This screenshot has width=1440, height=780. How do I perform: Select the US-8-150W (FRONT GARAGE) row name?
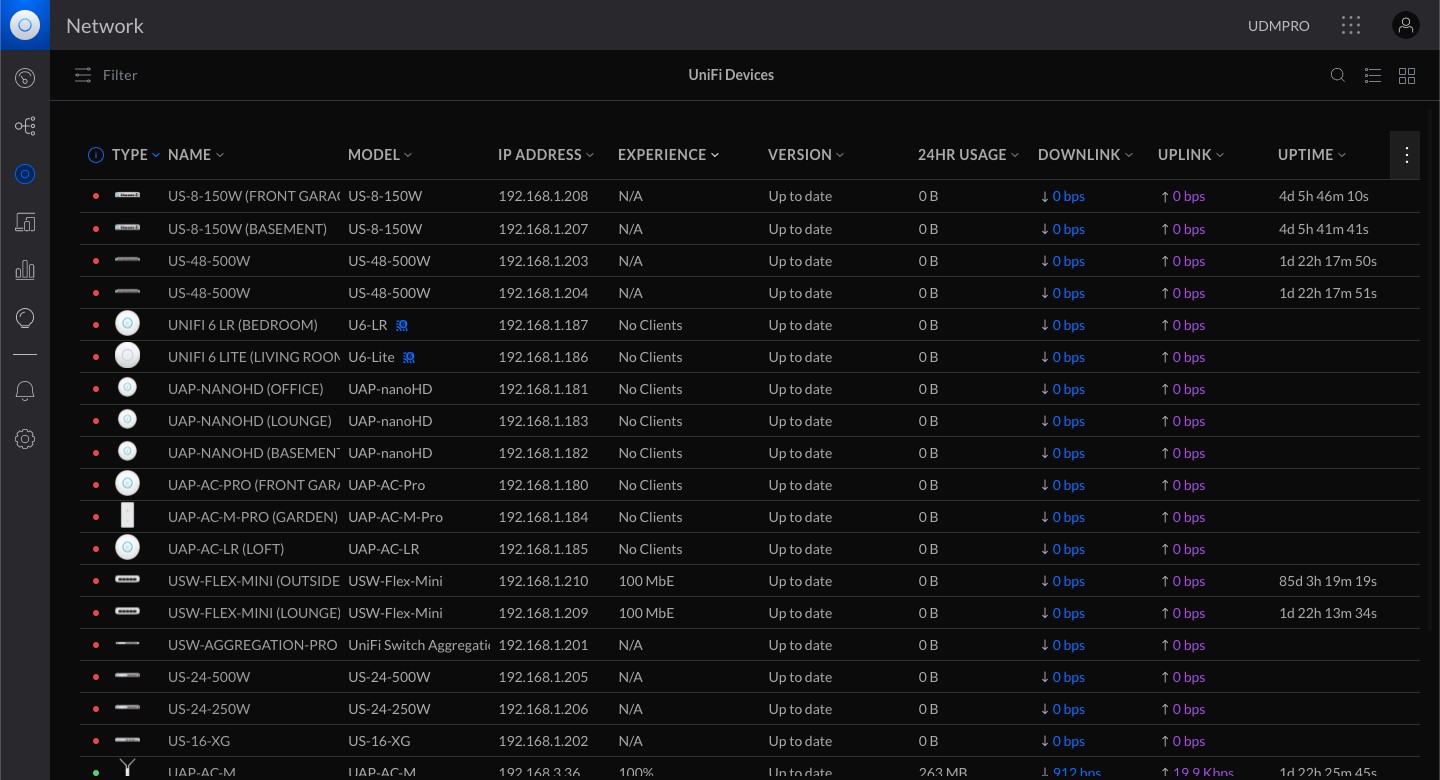[x=254, y=196]
